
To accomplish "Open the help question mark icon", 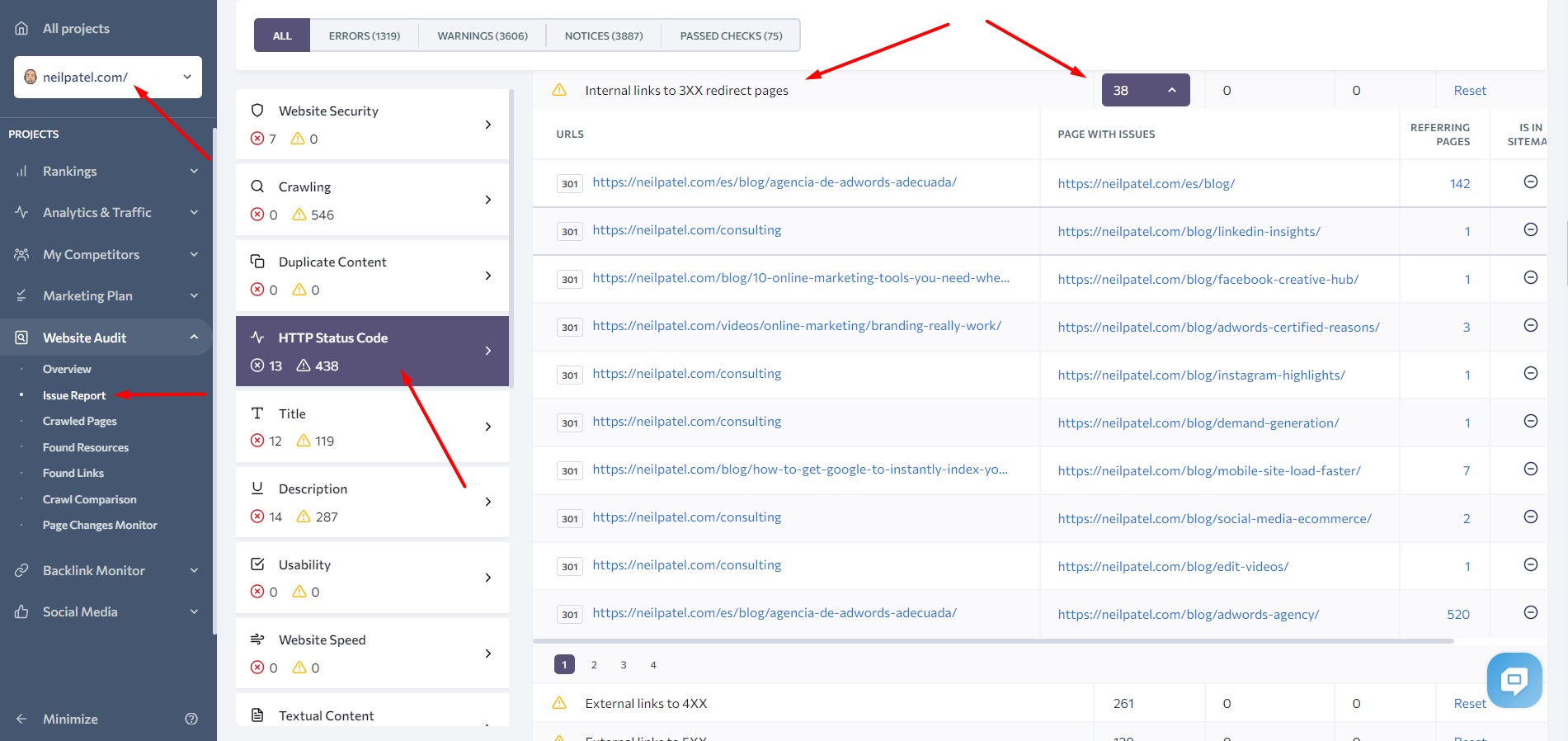I will click(191, 719).
